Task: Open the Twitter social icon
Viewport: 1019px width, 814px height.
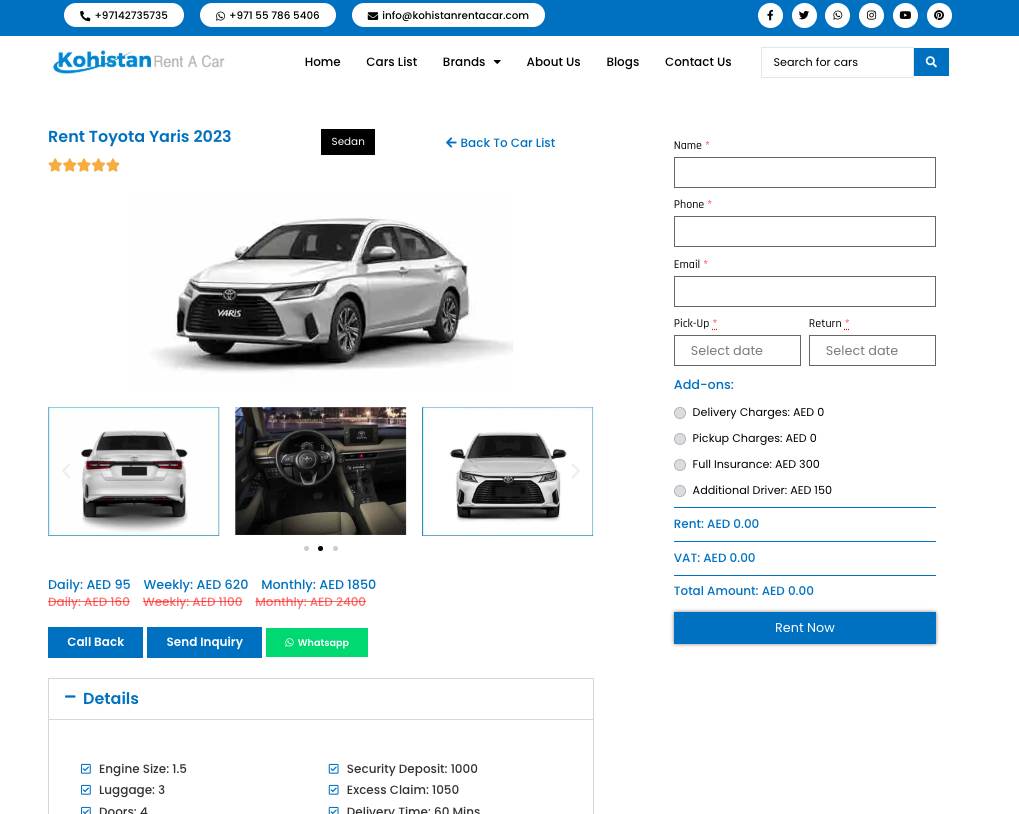Action: [x=803, y=16]
